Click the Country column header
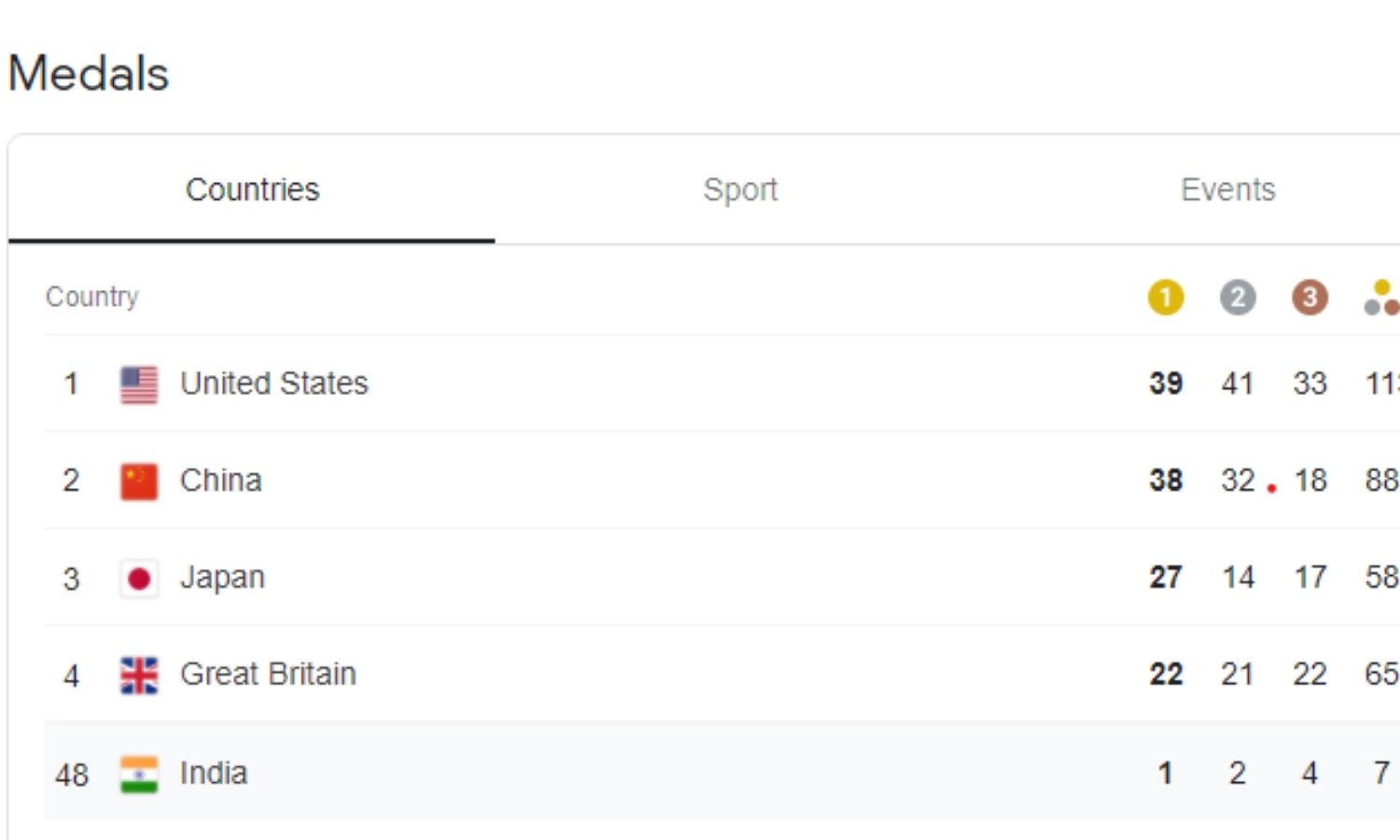The image size is (1400, 840). tap(91, 297)
